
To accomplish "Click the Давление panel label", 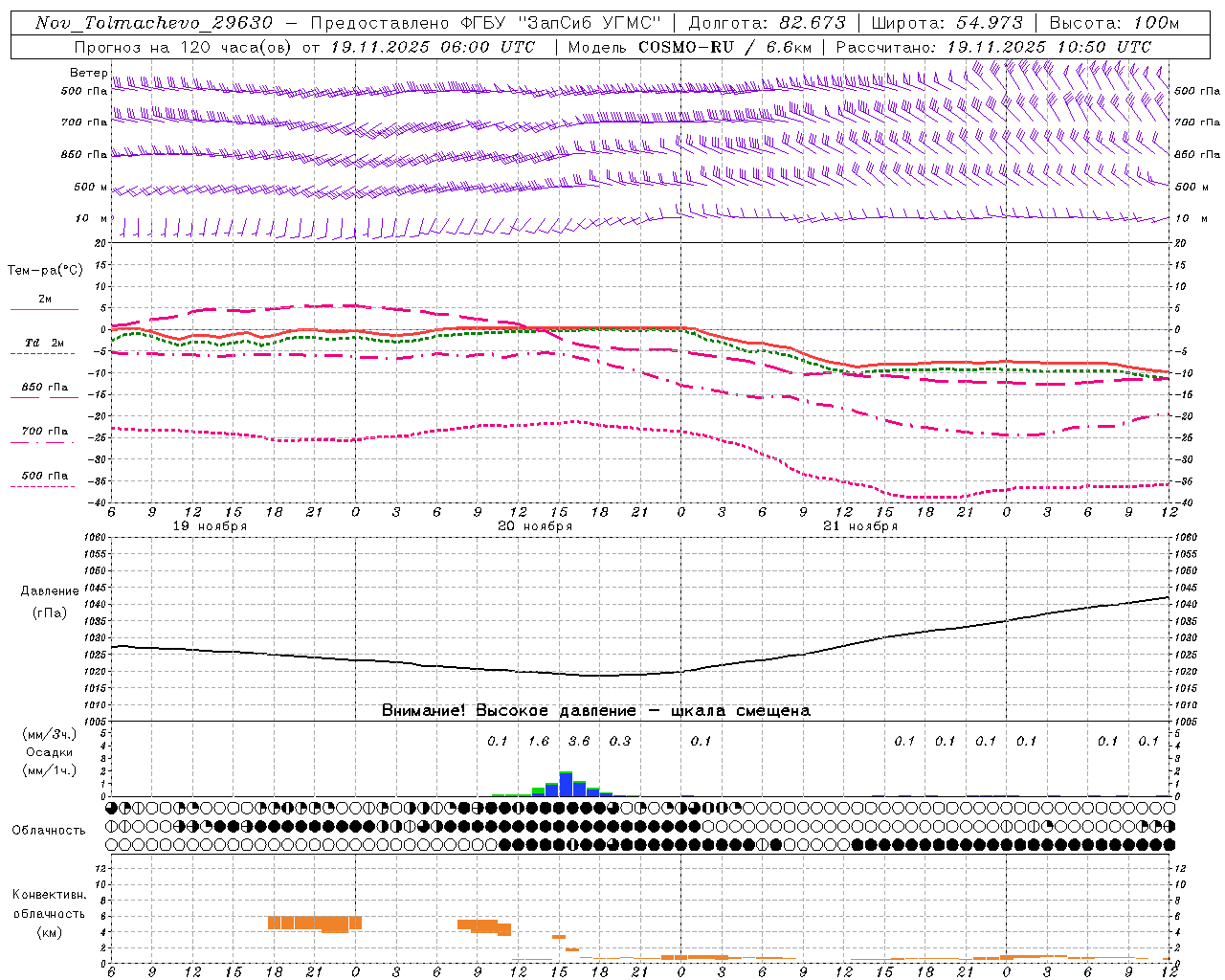I will pyautogui.click(x=50, y=591).
